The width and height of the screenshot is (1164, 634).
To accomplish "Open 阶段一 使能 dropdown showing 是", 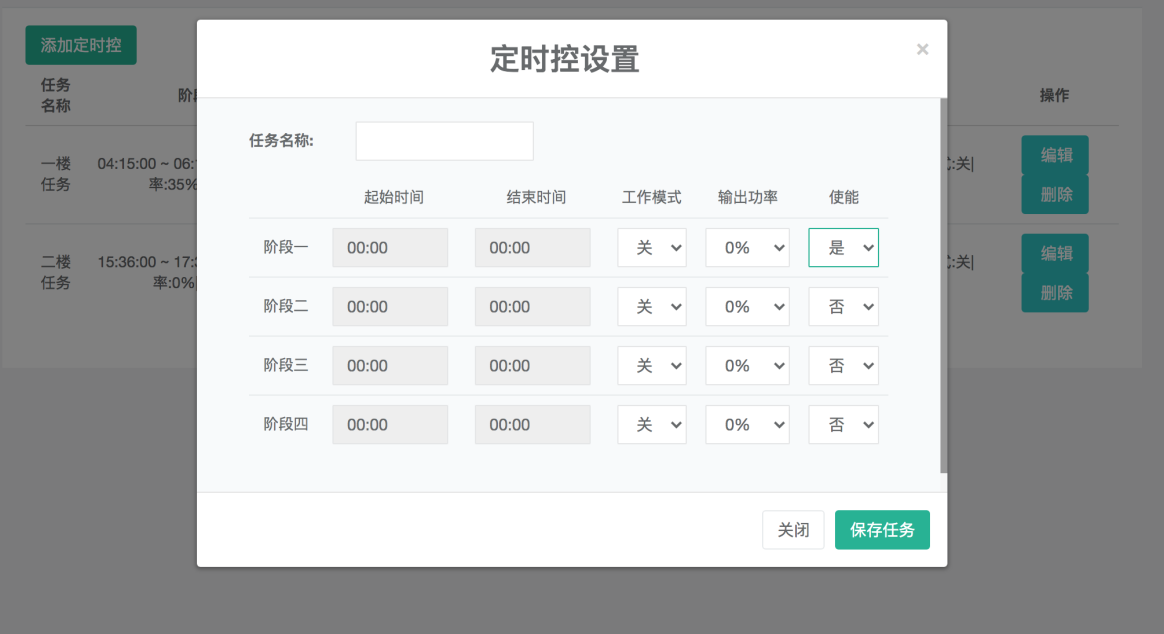I will point(843,247).
